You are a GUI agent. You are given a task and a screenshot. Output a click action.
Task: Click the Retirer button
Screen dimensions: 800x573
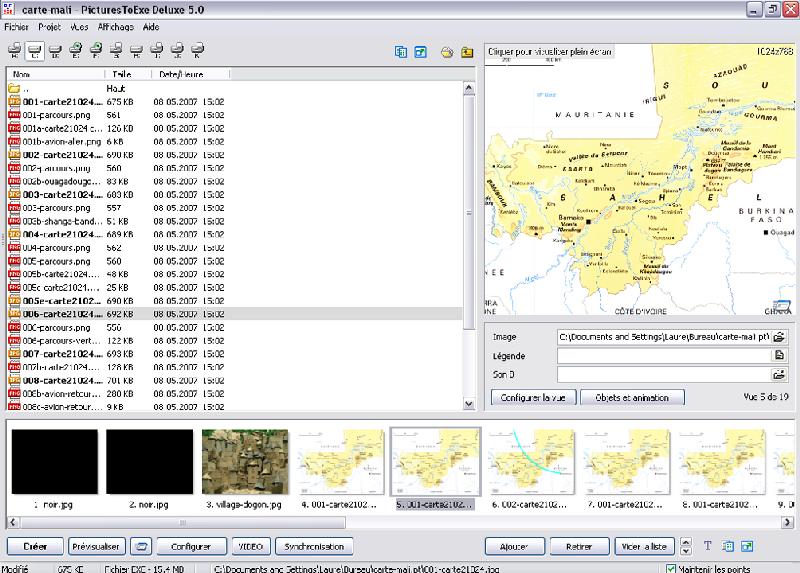[x=579, y=546]
